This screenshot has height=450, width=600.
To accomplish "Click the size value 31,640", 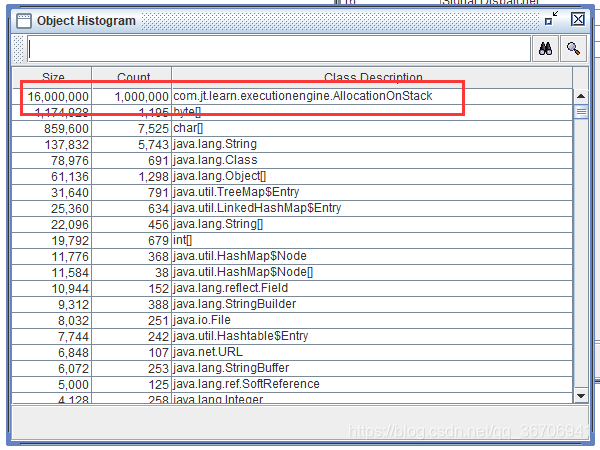I will (x=70, y=193).
